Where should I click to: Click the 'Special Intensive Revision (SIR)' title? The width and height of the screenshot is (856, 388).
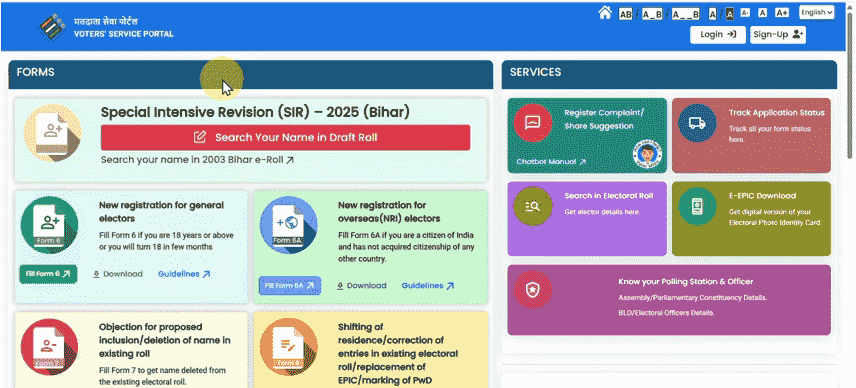[255, 112]
